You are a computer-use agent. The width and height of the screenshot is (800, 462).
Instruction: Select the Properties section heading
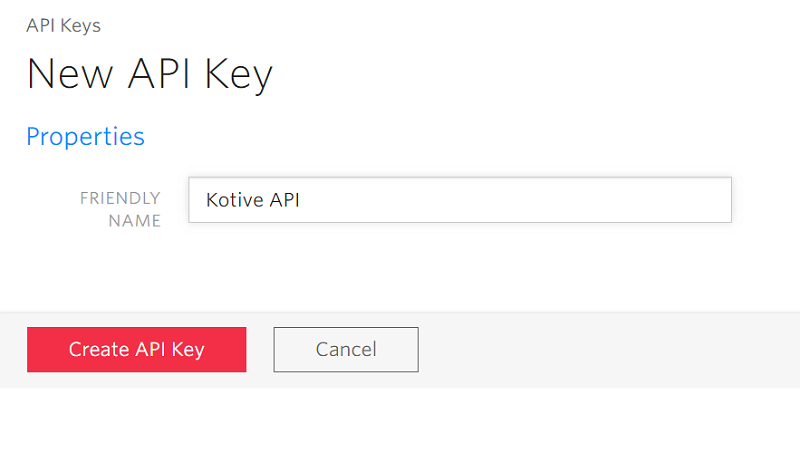pos(86,137)
